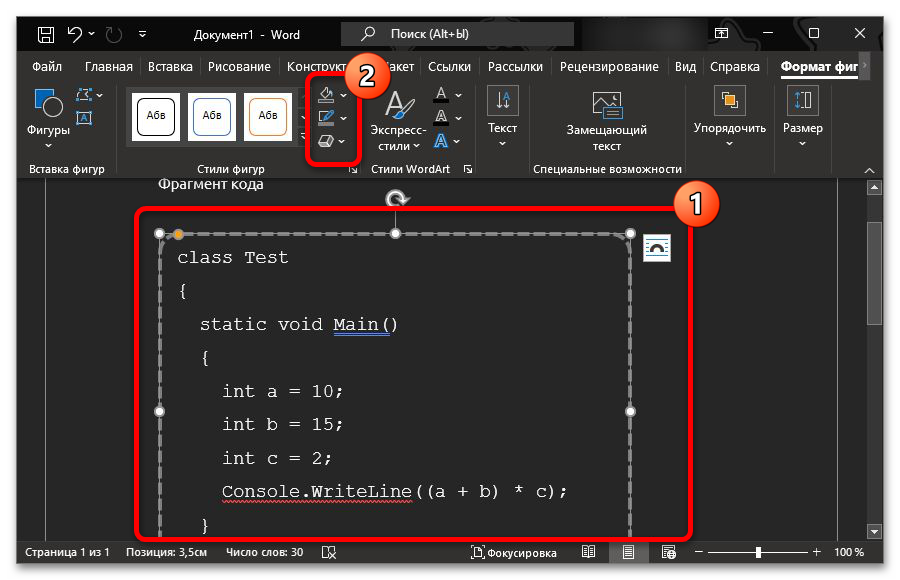Open the Рассылки tab
The width and height of the screenshot is (900, 580).
[x=515, y=67]
